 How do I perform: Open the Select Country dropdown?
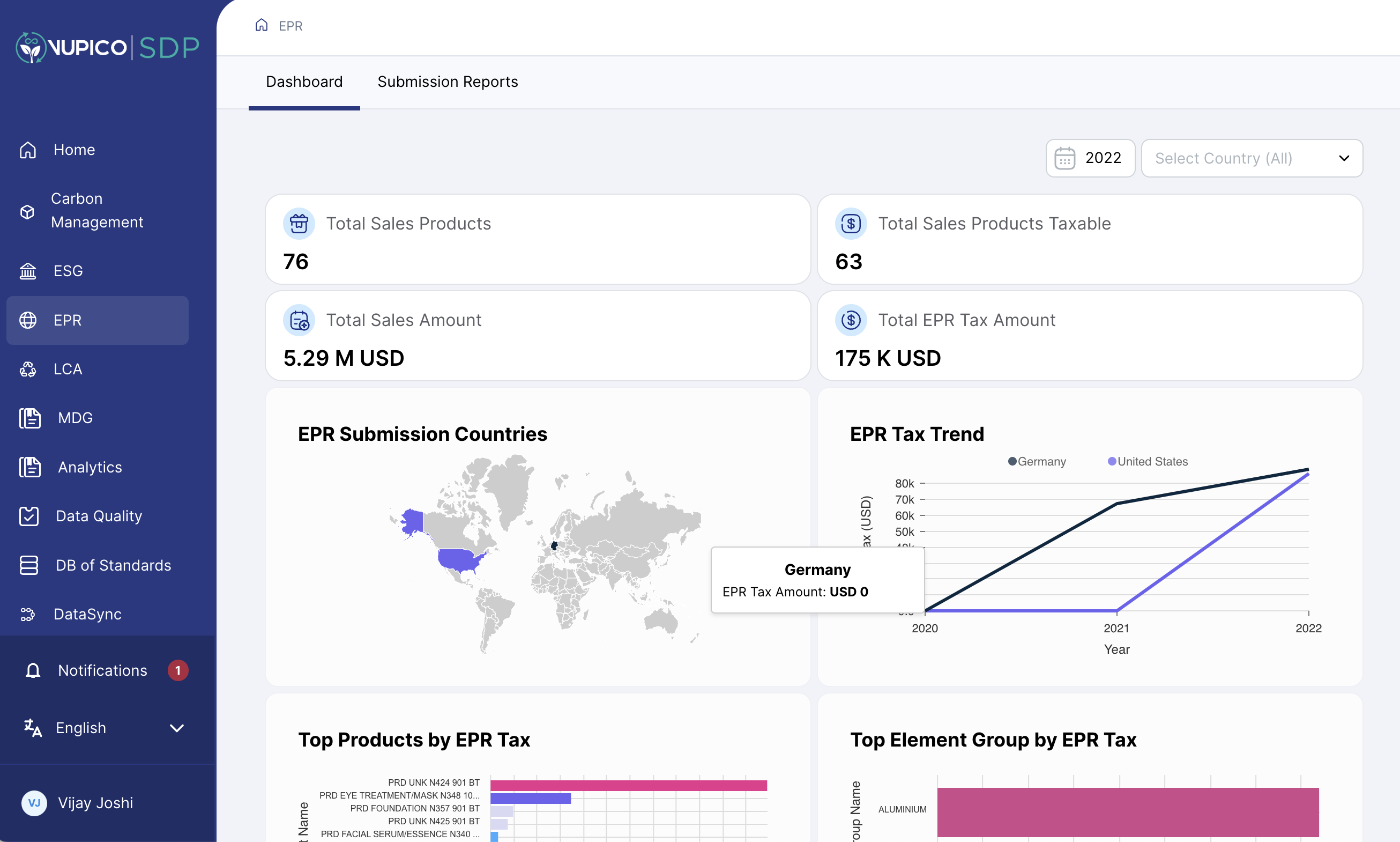point(1252,158)
